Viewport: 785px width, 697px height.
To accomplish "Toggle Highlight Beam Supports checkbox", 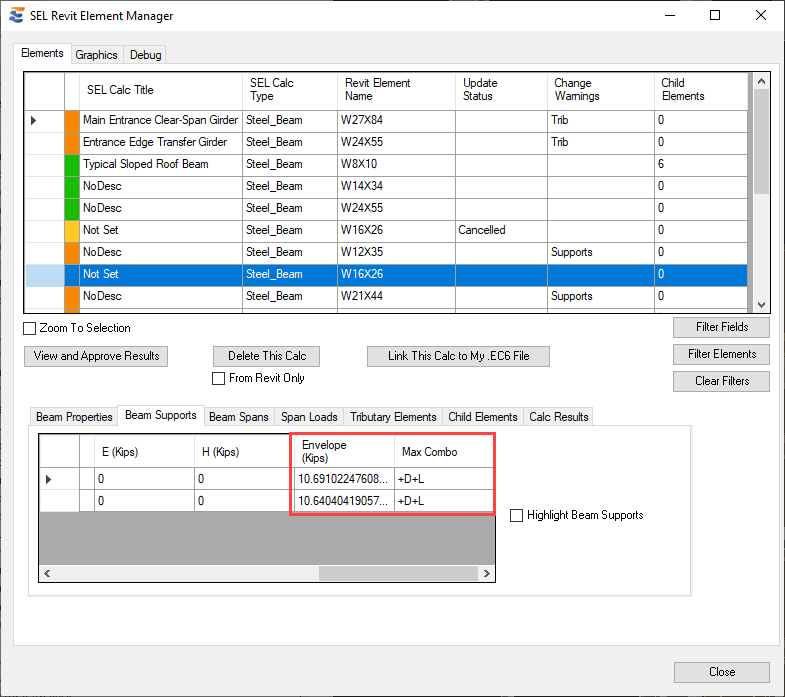I will [x=516, y=515].
